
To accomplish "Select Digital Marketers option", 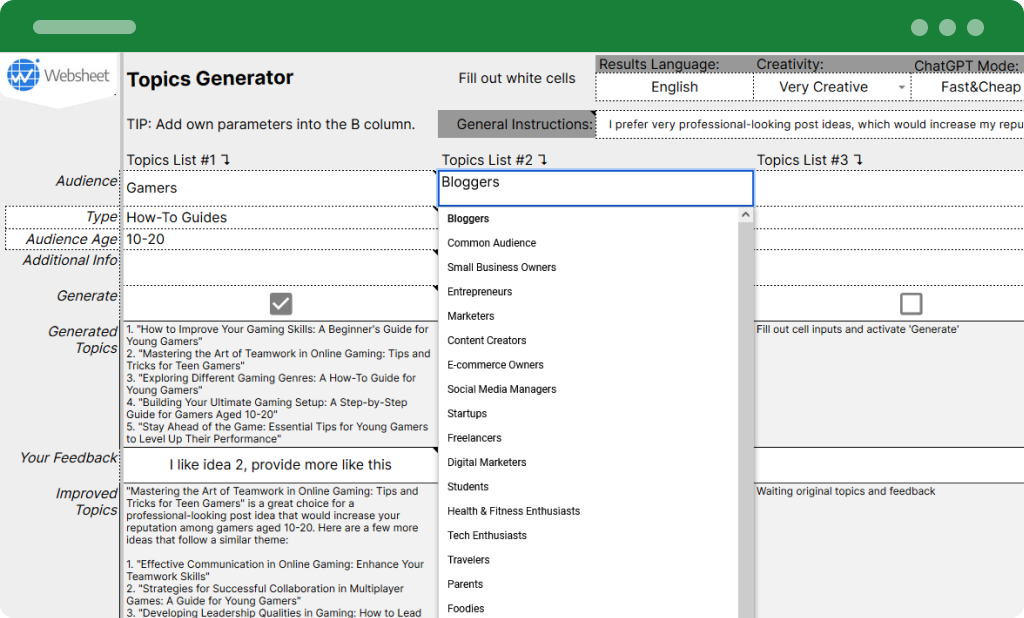I will coord(487,463).
